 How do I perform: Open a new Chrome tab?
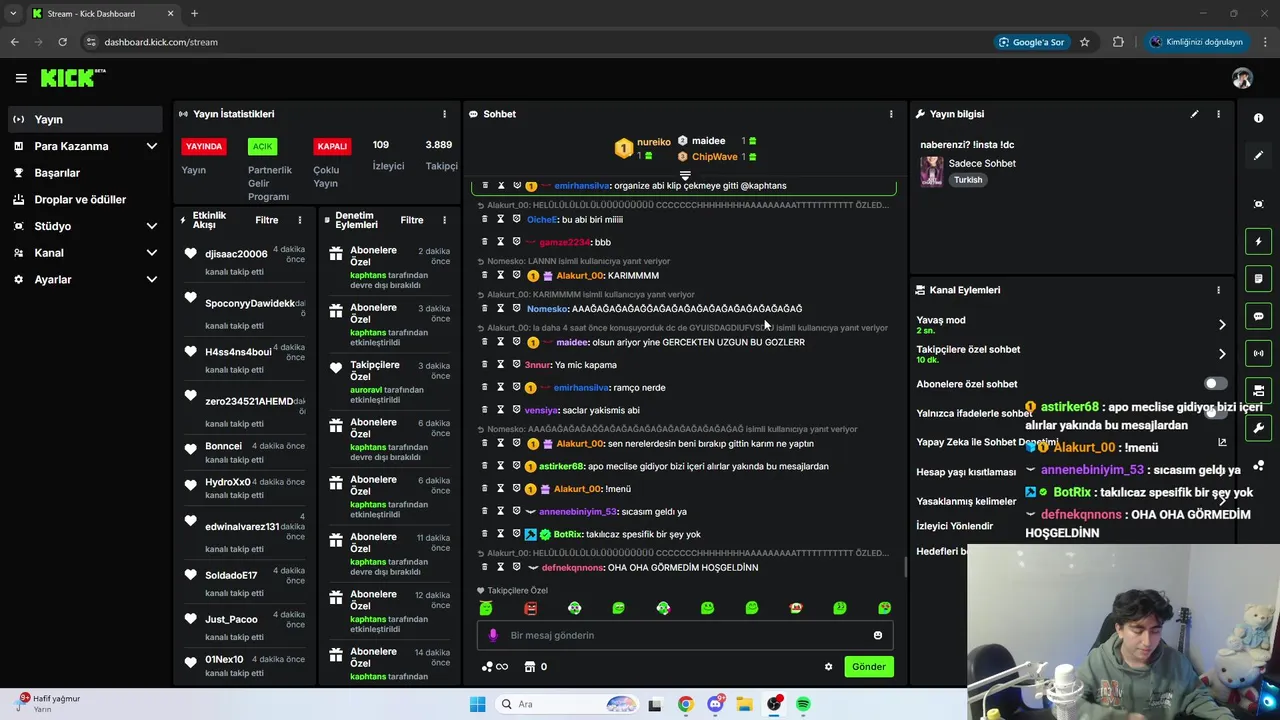(194, 14)
